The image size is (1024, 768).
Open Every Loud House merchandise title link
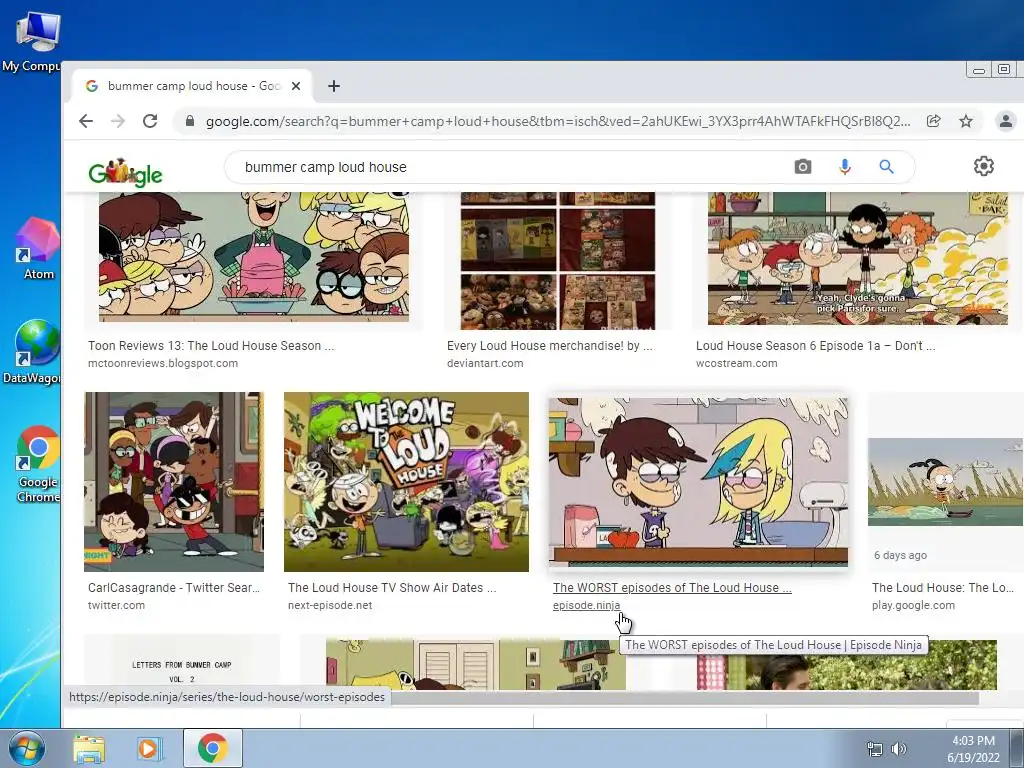[x=550, y=345]
